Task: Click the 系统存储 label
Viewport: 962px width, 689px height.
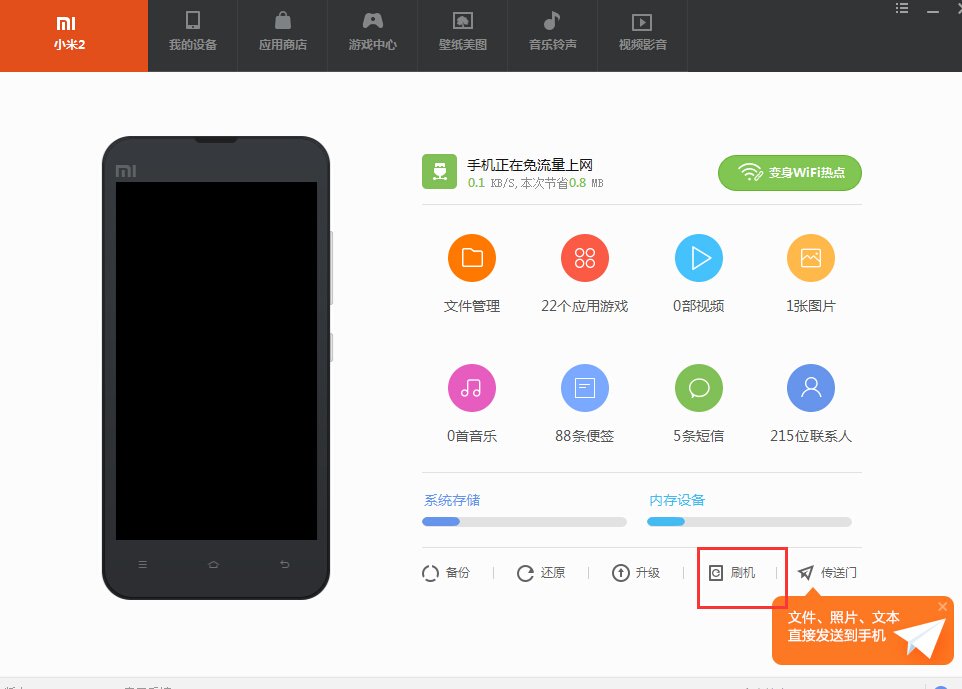Action: click(x=452, y=501)
